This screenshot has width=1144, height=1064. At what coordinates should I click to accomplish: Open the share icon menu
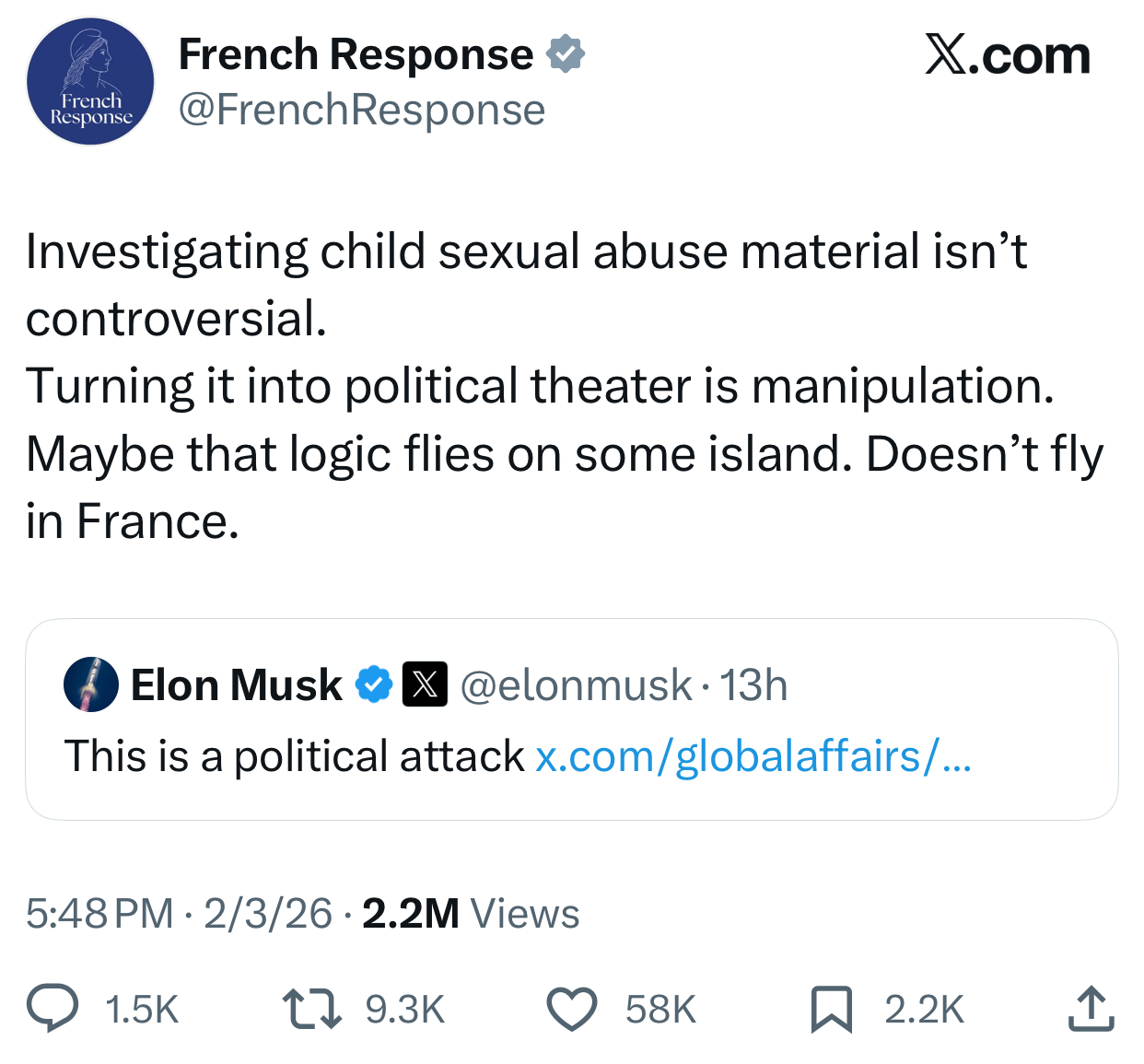point(1091,1008)
